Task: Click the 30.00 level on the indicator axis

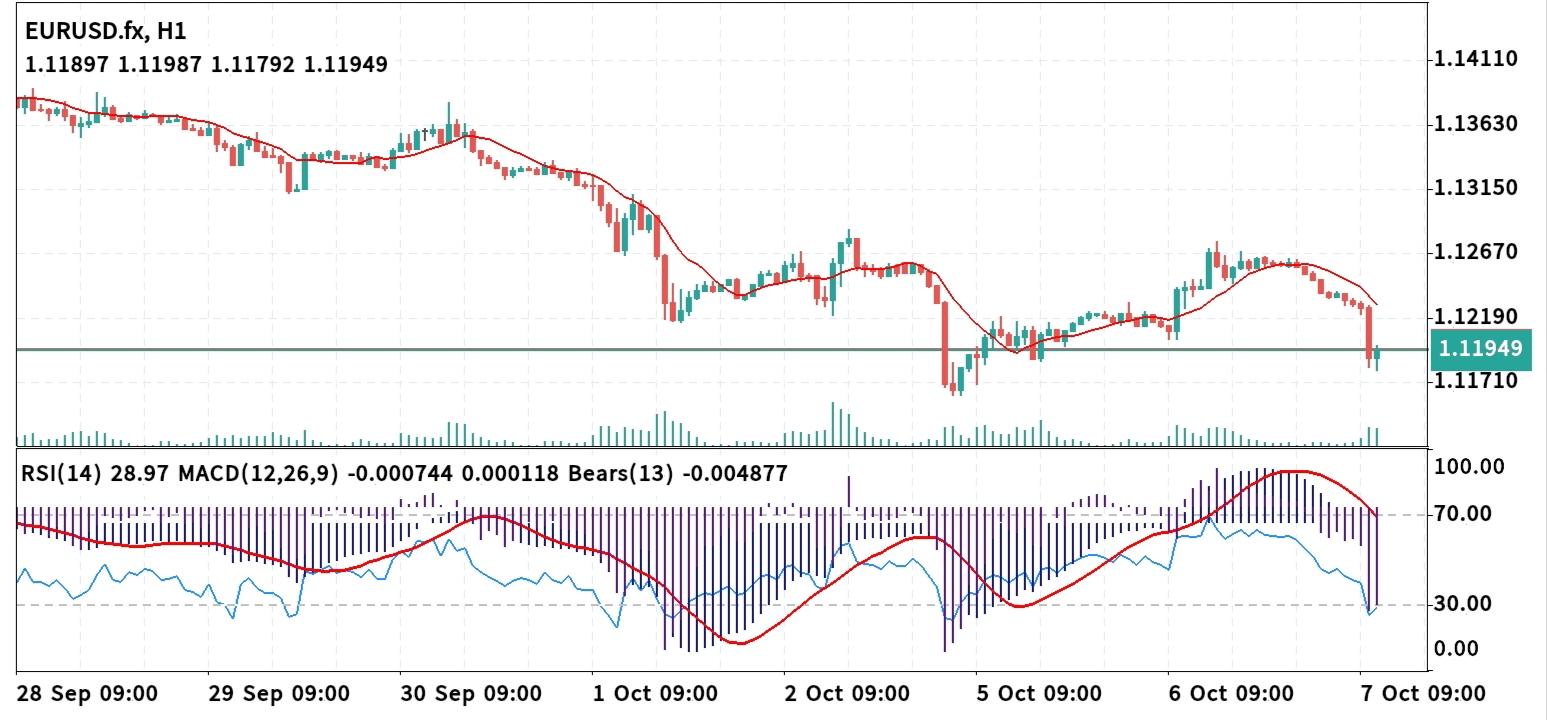Action: [1463, 604]
